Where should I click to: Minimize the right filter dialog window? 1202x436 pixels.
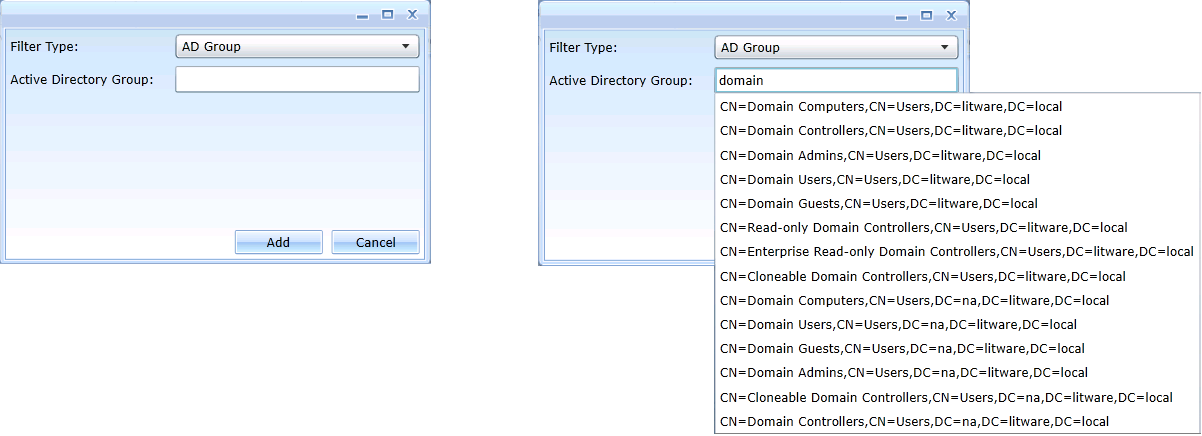pos(902,16)
